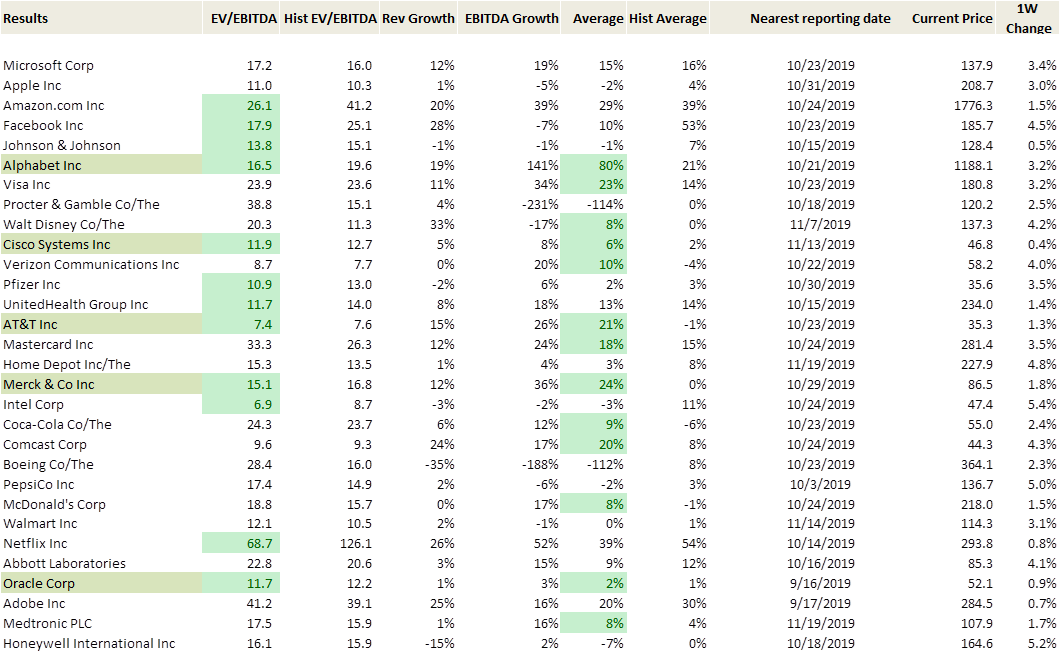Screen dimensions: 1061x654
Task: Select the Procter & Gamble Co/The cell
Action: coord(81,204)
